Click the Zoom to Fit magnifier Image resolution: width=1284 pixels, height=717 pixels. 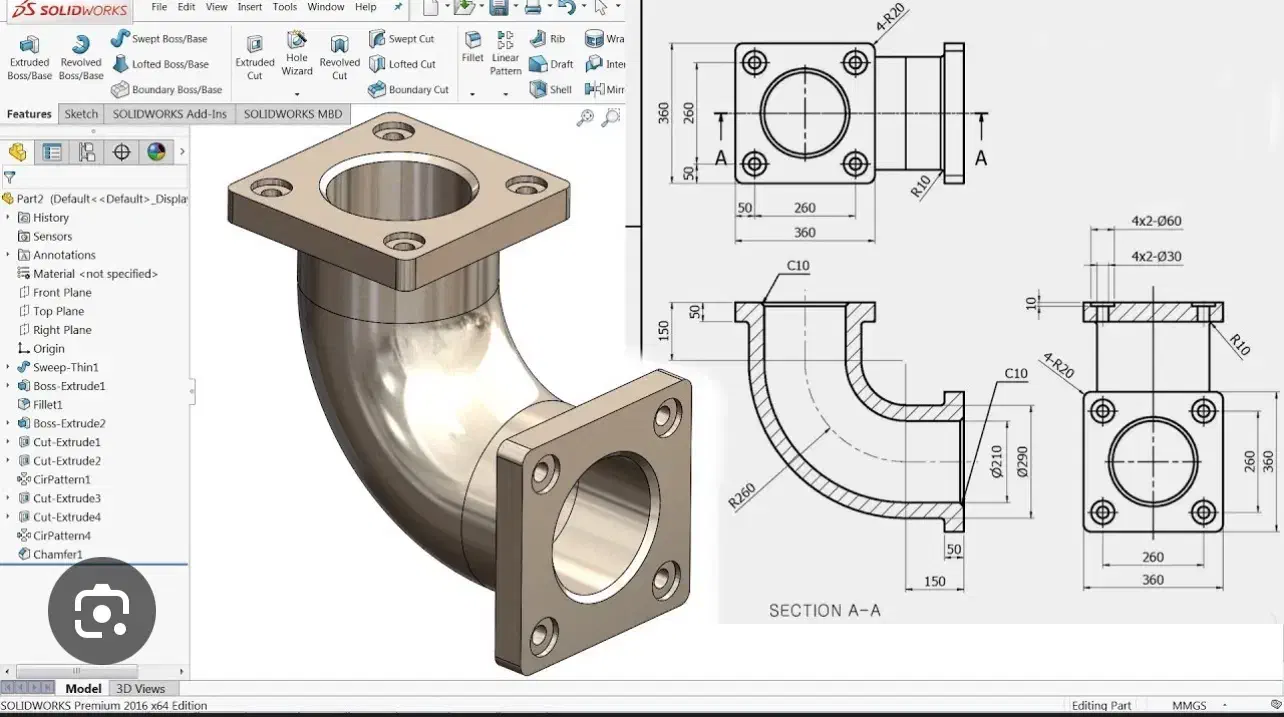point(586,118)
